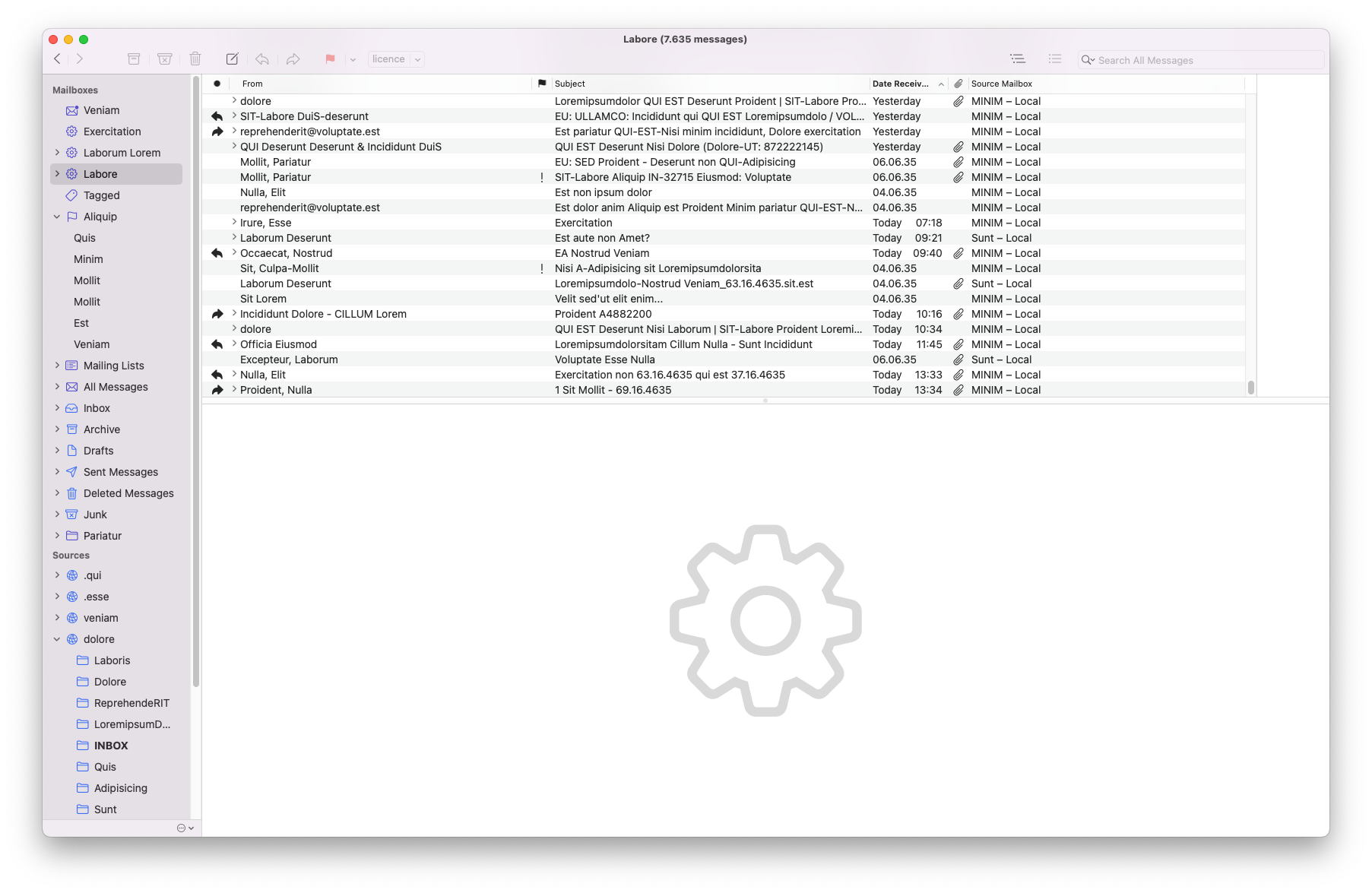The width and height of the screenshot is (1372, 893).
Task: Click the Archive toolbar icon
Action: tap(134, 59)
